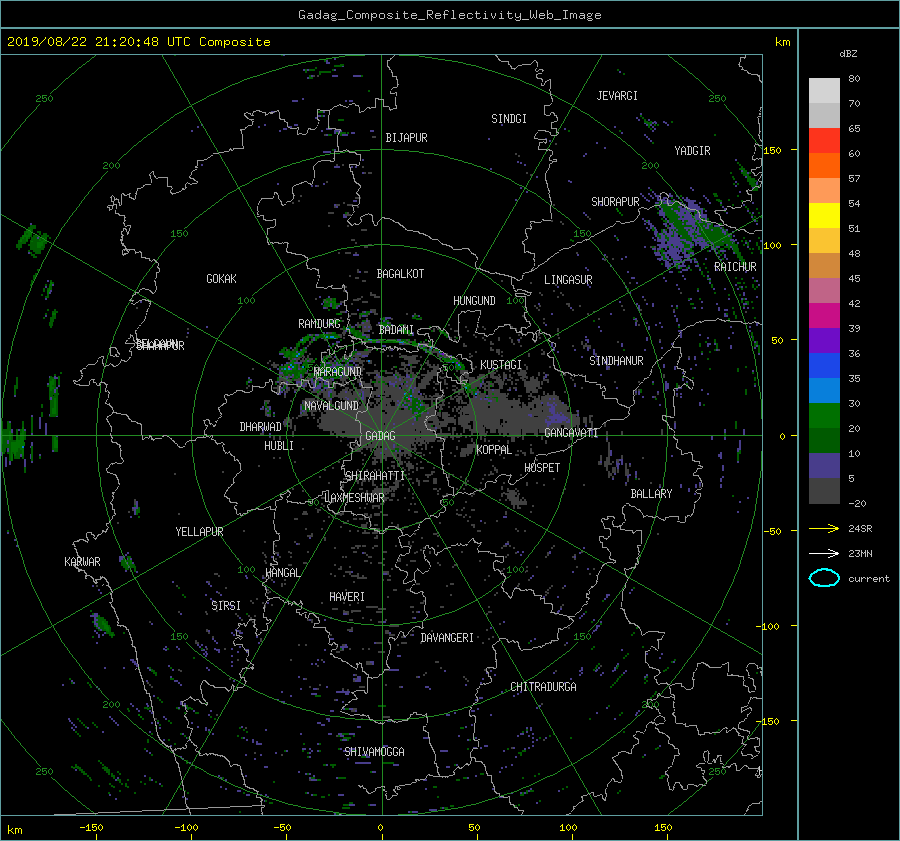Viewport: 900px width, 841px height.
Task: Click the NAVALGUND city label
Action: click(x=331, y=406)
